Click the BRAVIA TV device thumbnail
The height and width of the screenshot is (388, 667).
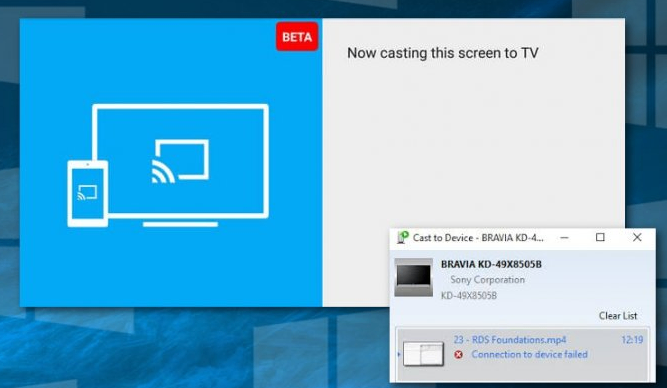pos(413,277)
